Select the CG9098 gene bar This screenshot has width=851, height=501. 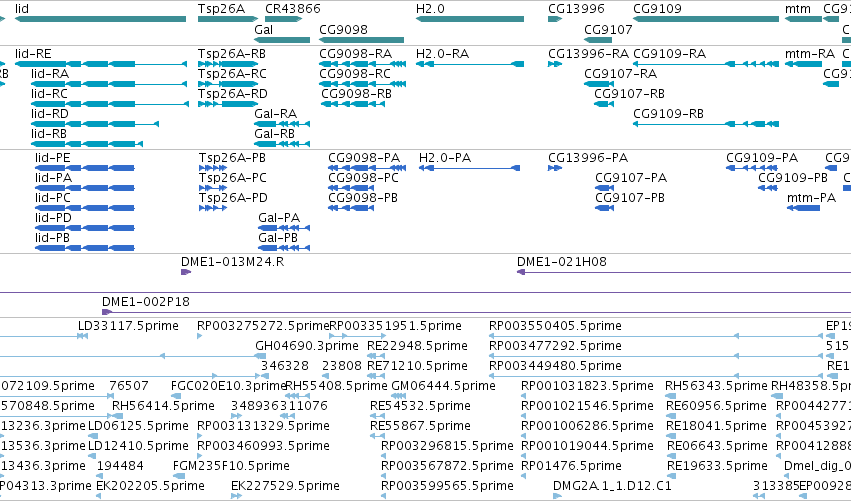click(x=361, y=40)
